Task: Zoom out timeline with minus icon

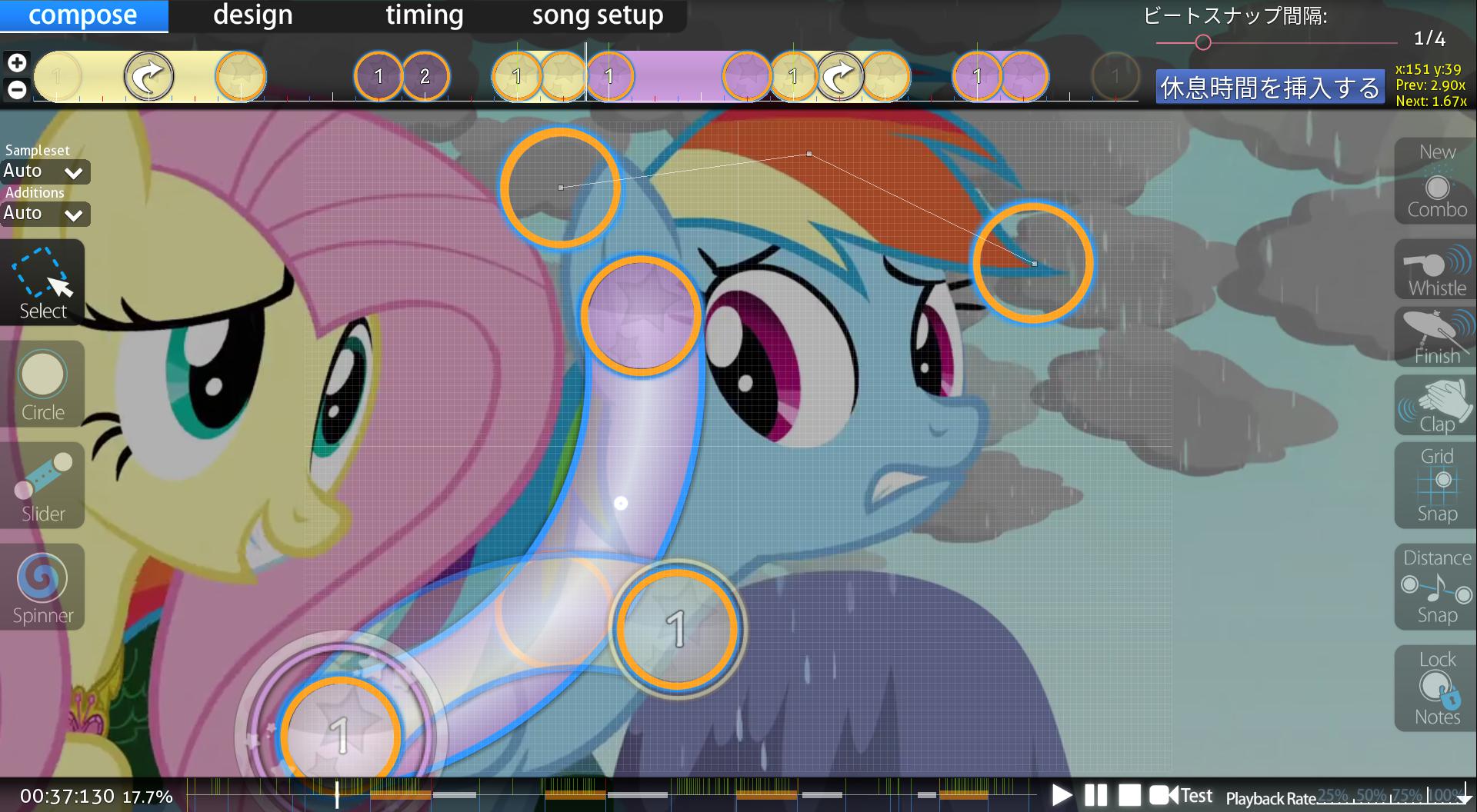Action: click(x=17, y=89)
